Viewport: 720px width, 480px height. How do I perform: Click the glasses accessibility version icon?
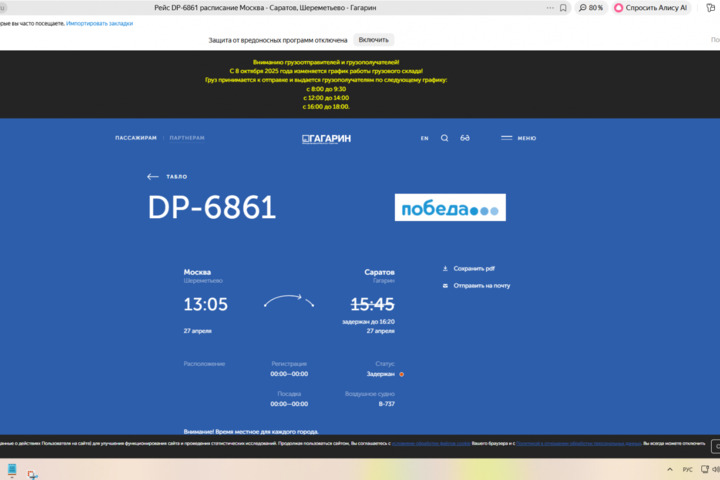(465, 138)
